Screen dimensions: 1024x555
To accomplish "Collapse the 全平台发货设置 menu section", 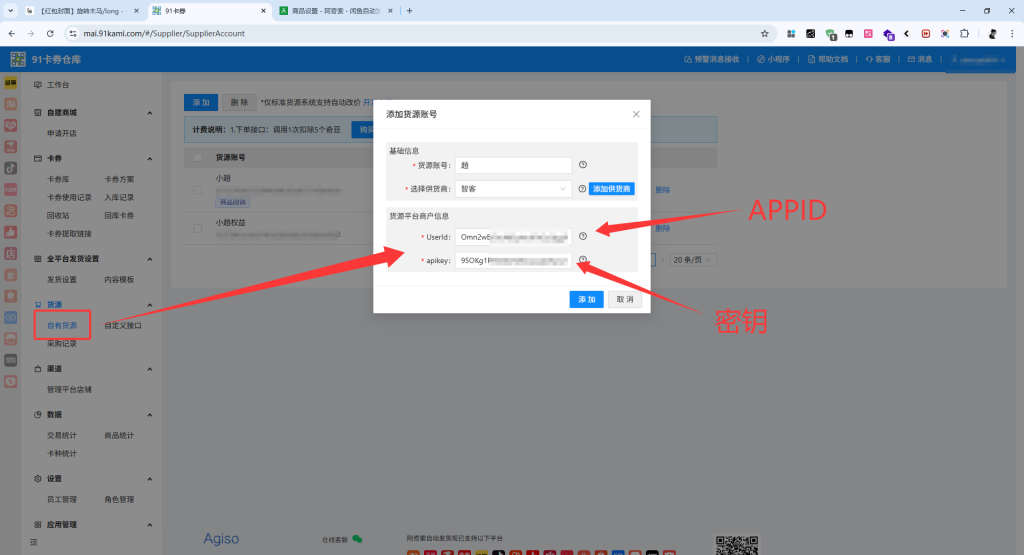I will pos(150,259).
